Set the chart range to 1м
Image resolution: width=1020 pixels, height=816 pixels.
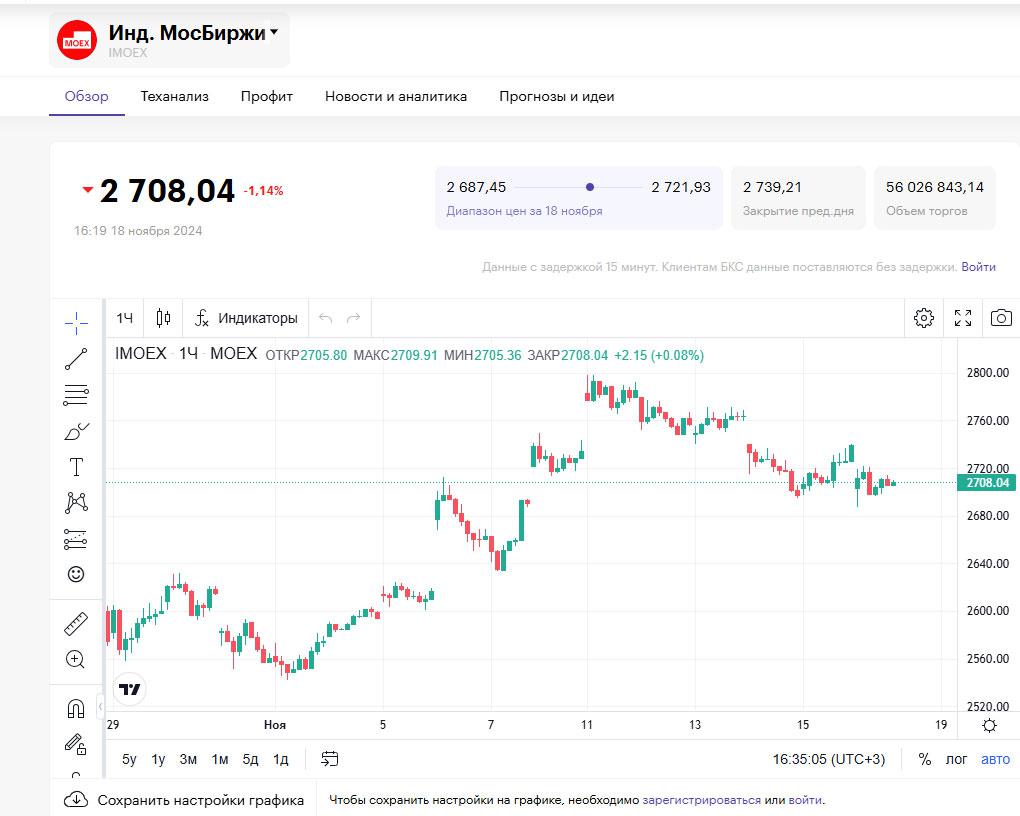tap(220, 759)
